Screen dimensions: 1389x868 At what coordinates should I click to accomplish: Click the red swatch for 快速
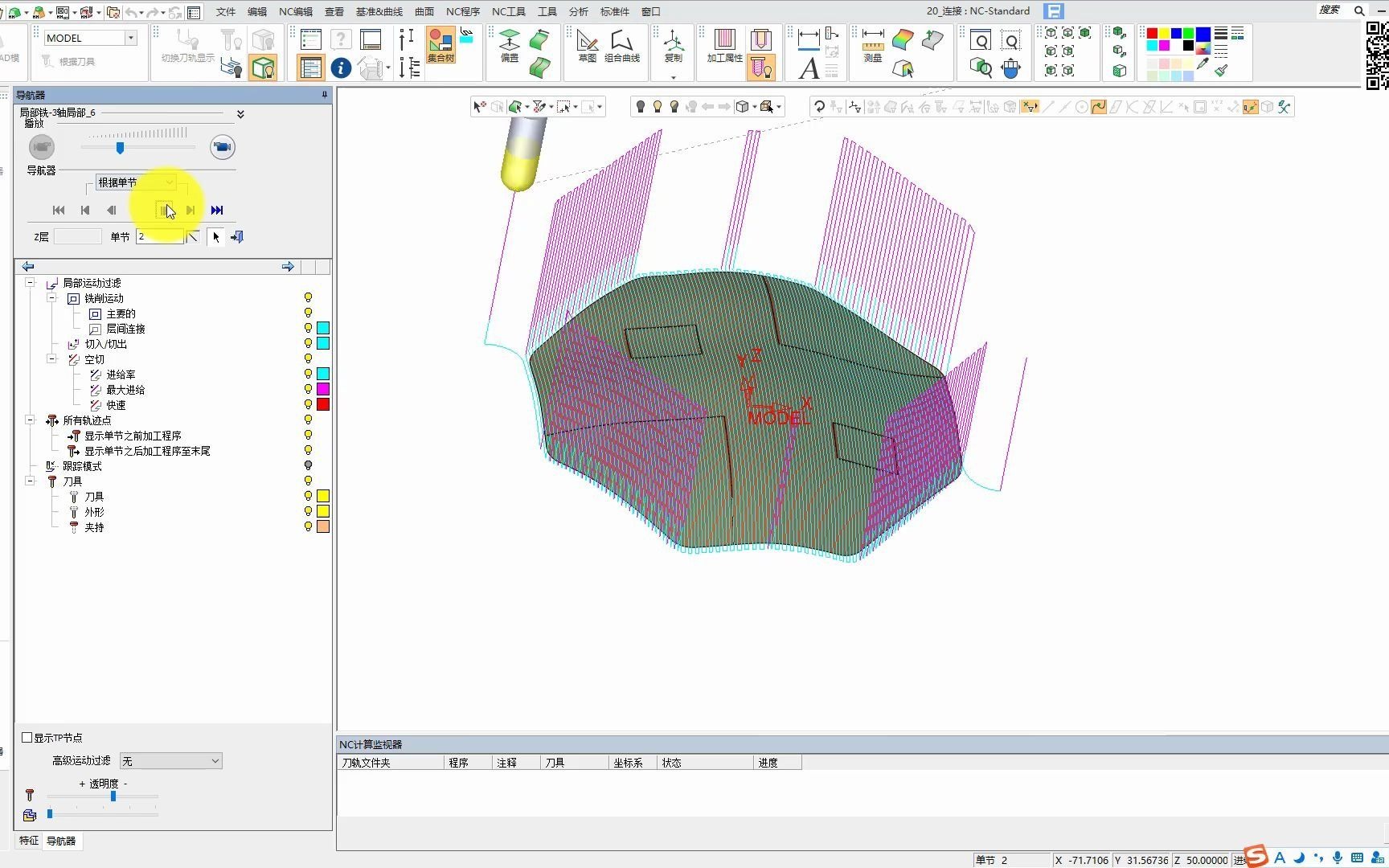(x=323, y=405)
